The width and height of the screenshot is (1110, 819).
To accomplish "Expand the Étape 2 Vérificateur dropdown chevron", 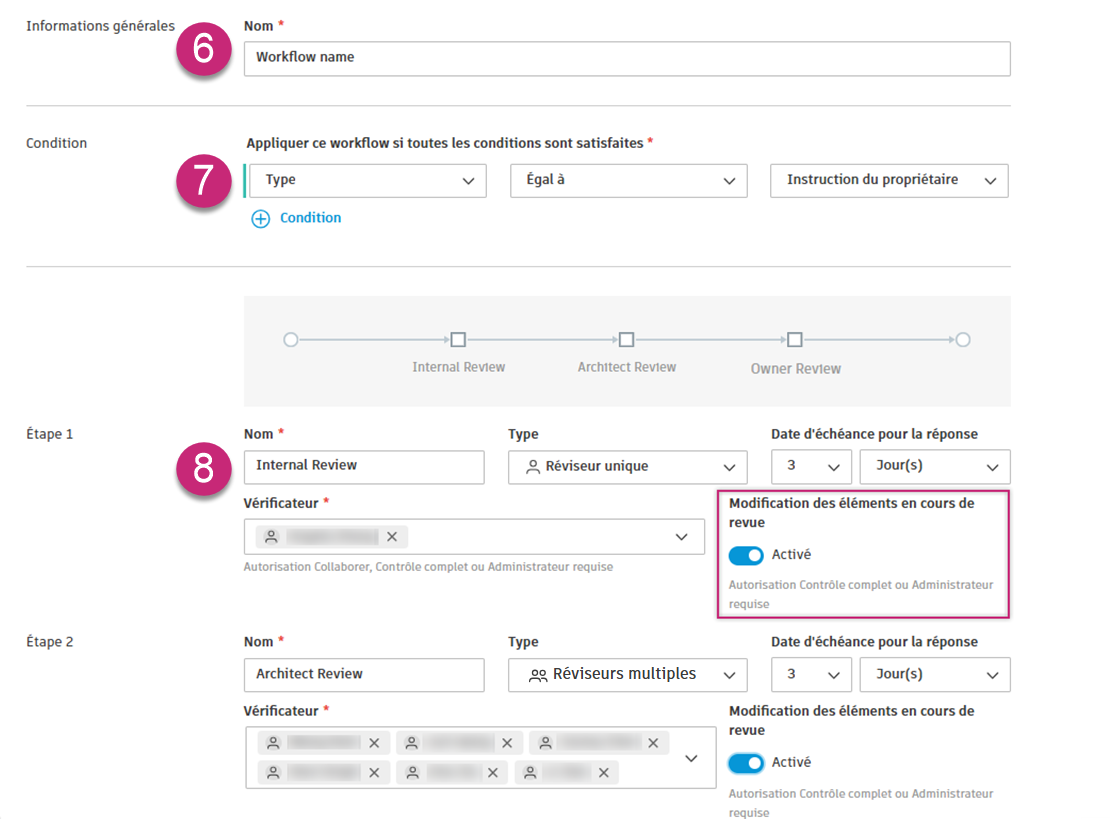I will 691,757.
